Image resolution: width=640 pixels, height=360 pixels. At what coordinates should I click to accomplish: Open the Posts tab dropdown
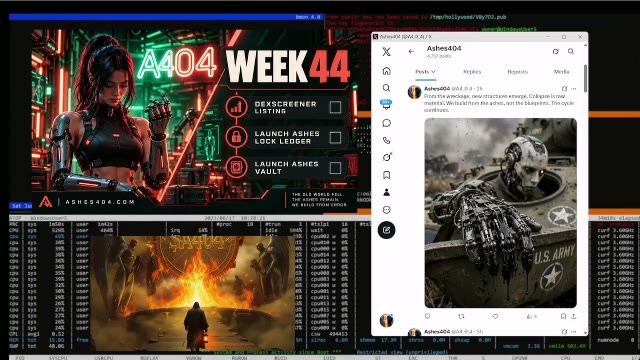click(x=425, y=72)
